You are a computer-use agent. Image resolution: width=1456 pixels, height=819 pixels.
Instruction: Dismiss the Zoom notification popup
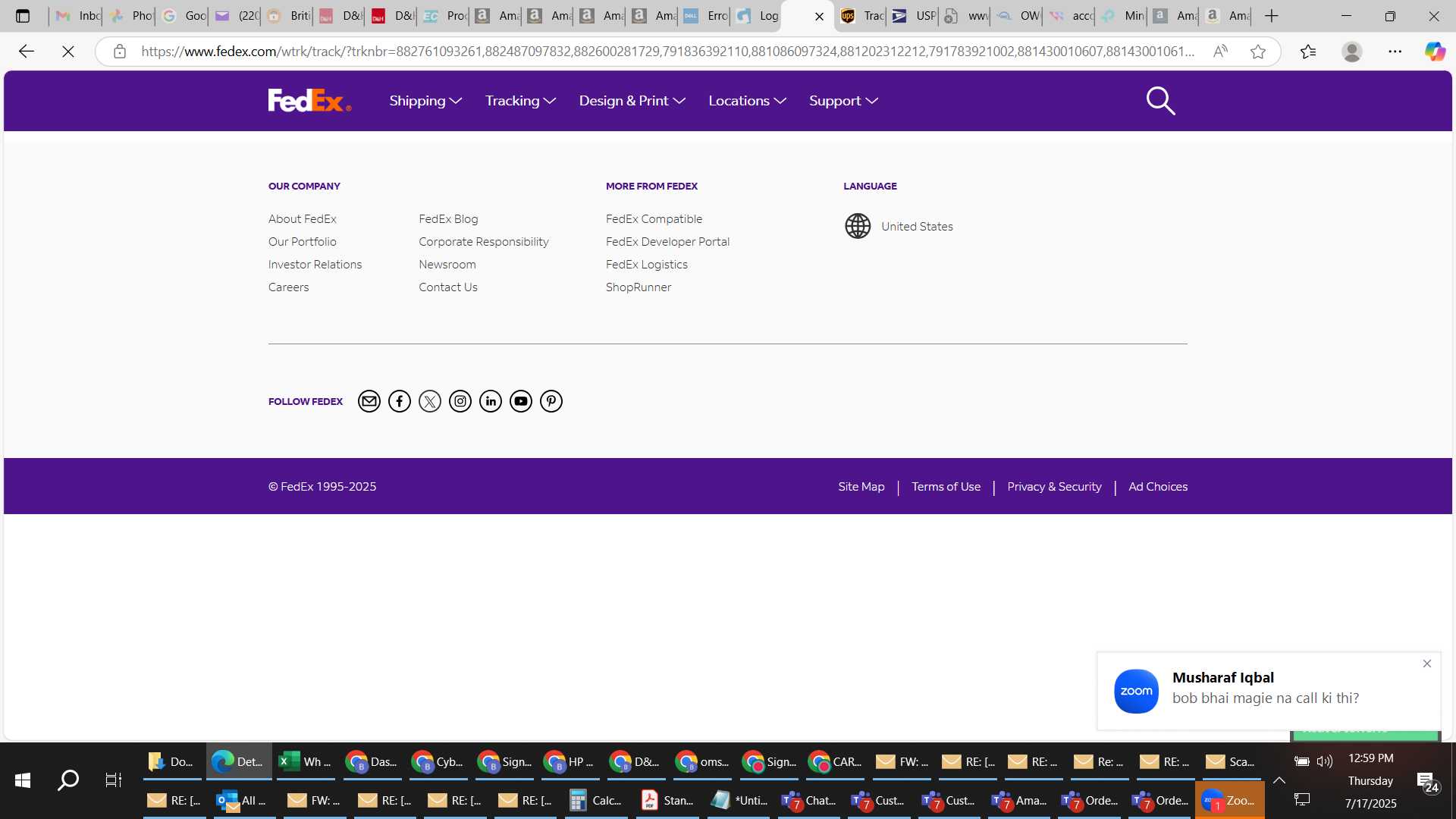click(x=1427, y=664)
